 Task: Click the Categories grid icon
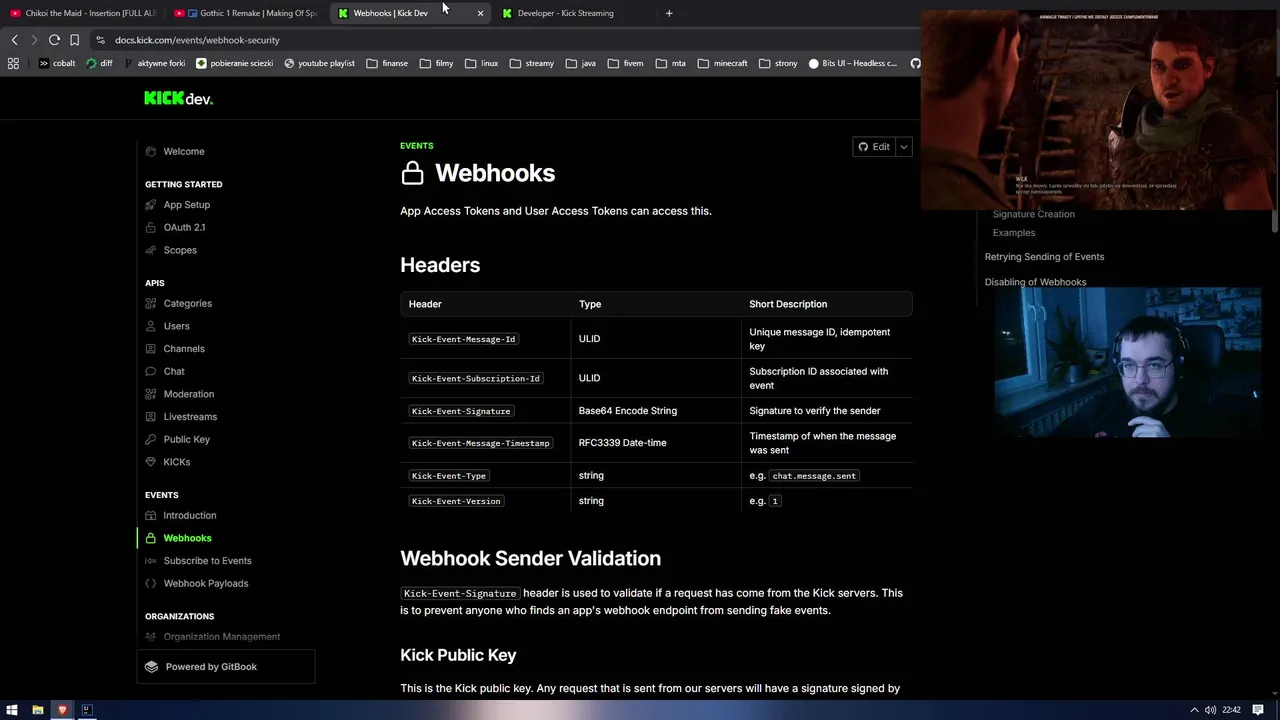(151, 304)
